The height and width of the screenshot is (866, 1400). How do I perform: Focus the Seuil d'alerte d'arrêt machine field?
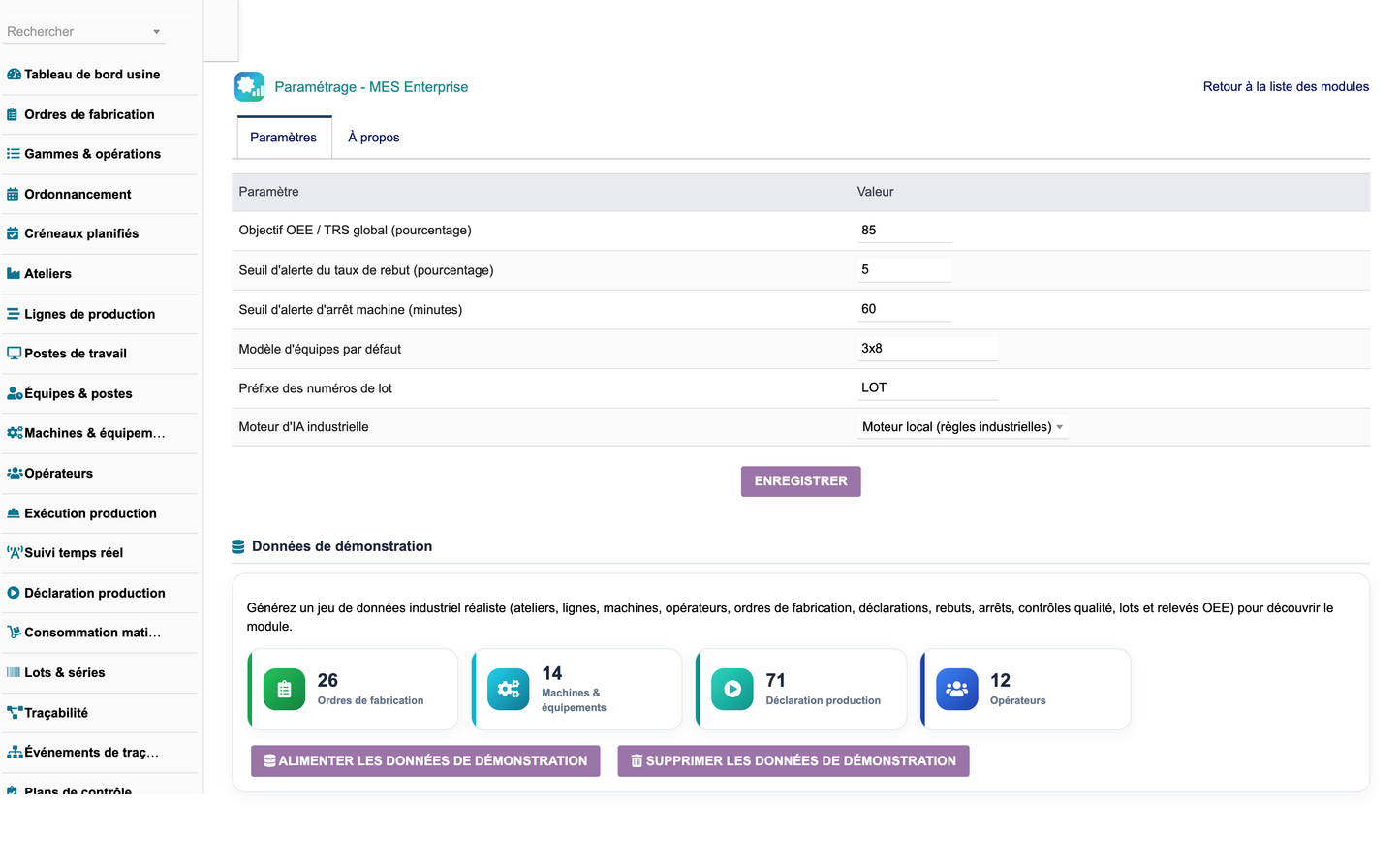tap(905, 309)
